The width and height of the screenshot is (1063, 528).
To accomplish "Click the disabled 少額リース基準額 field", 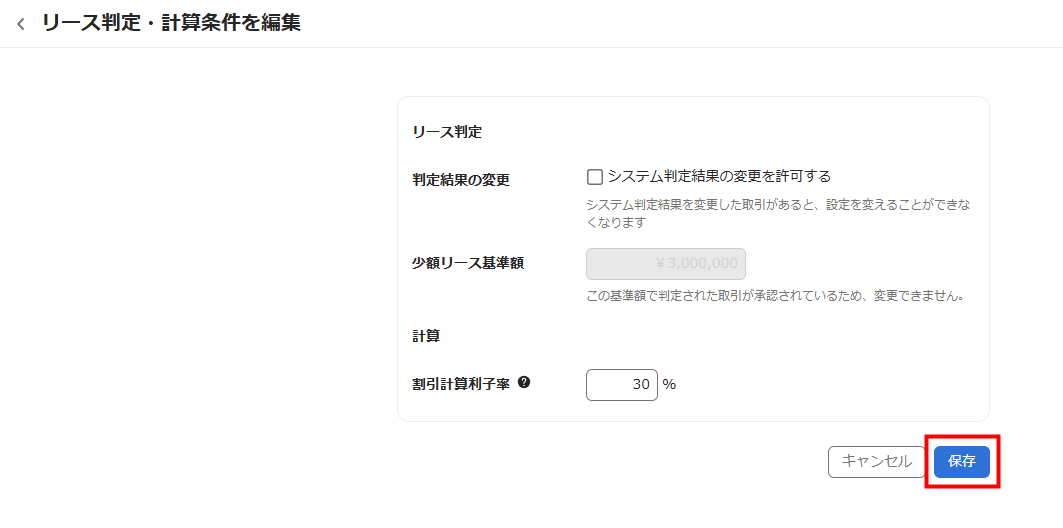I will [x=665, y=264].
